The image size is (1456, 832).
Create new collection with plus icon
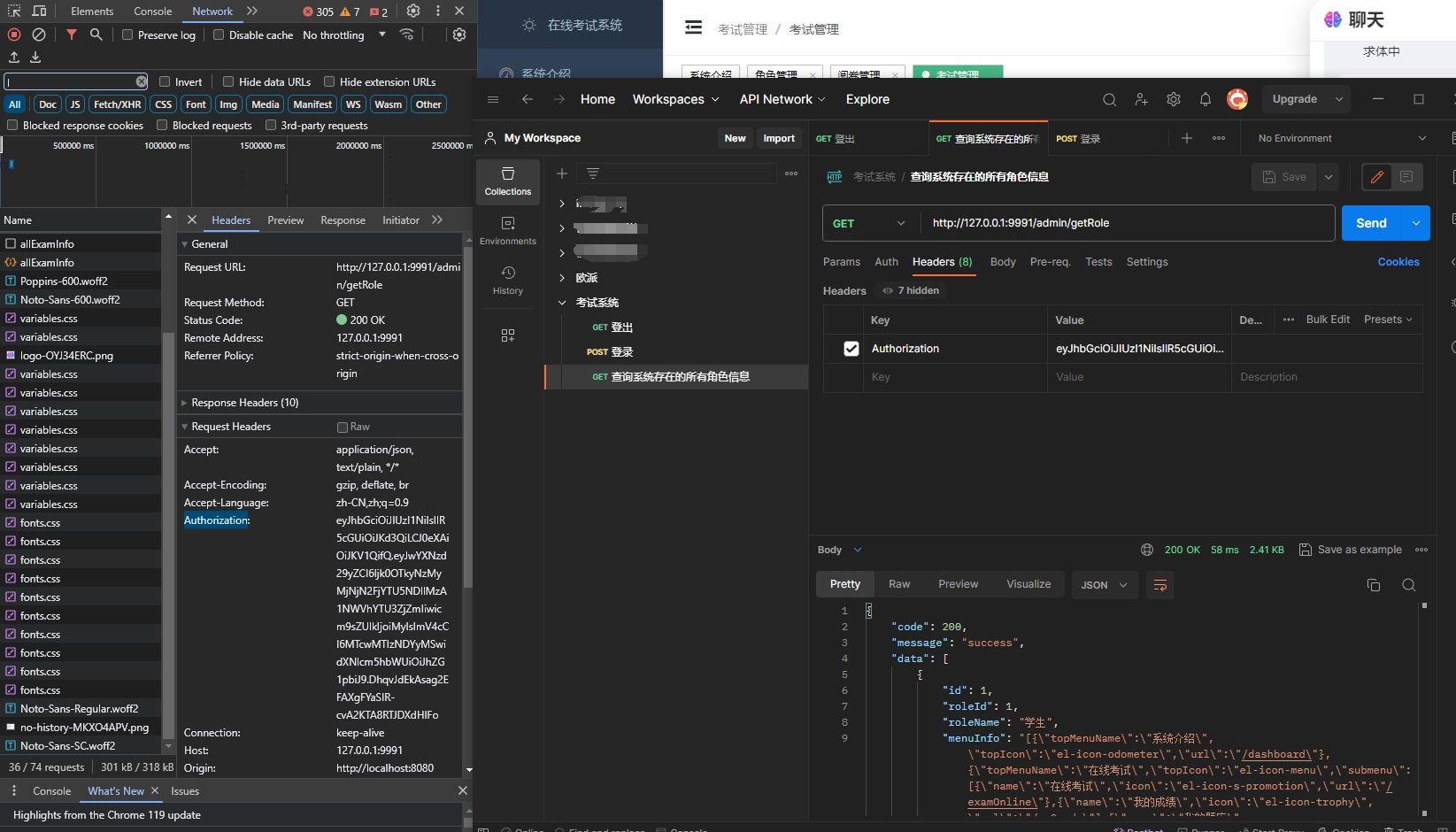click(562, 173)
